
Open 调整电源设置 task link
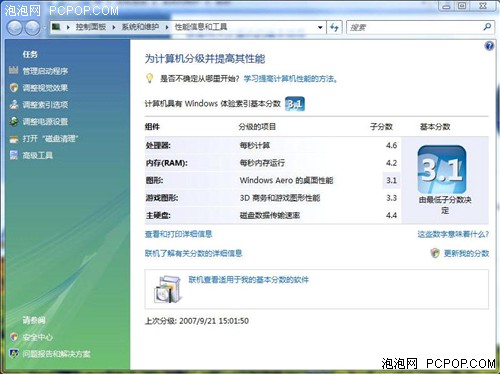(x=45, y=122)
